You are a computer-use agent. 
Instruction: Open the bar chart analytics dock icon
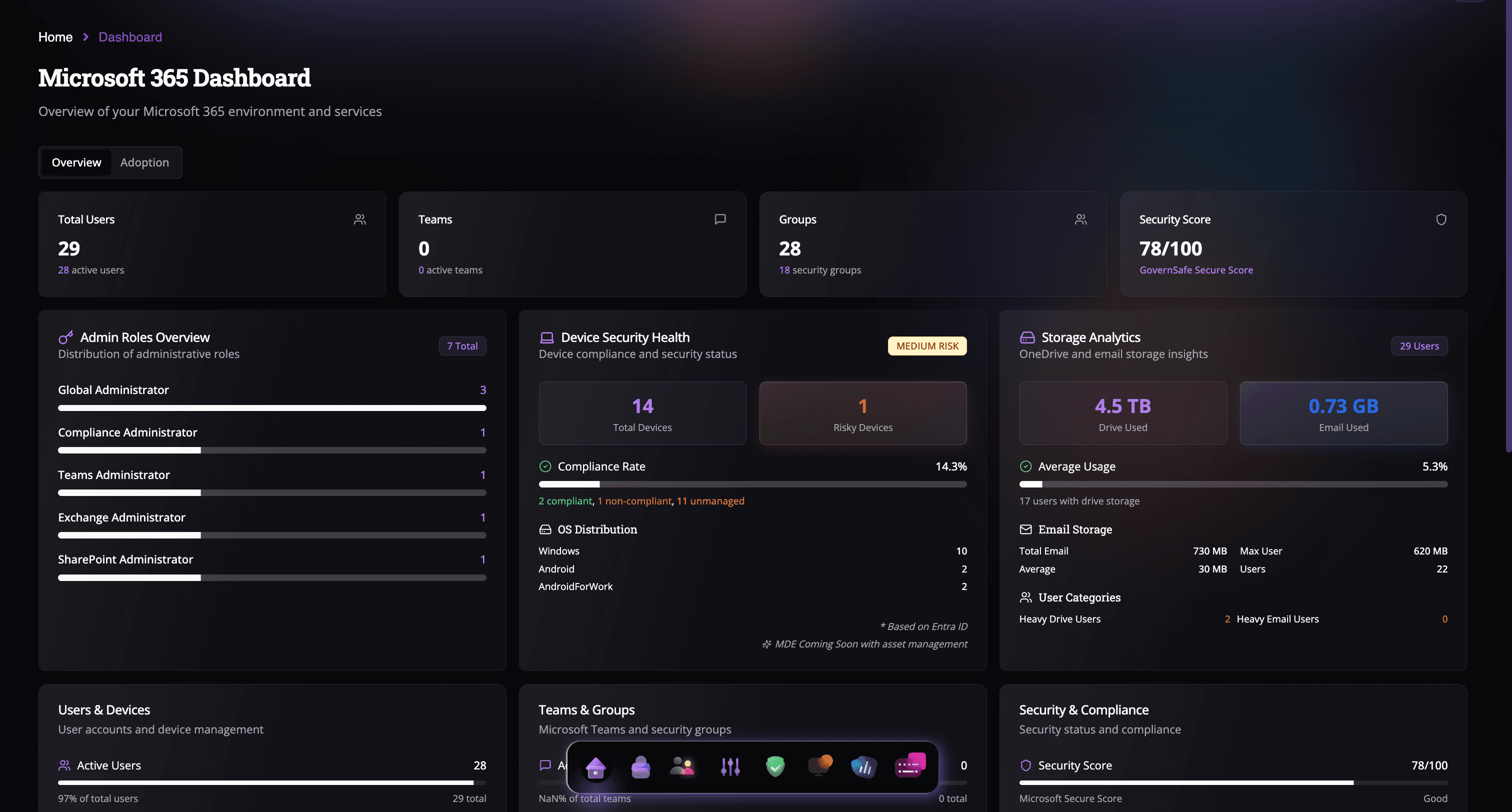(x=863, y=767)
